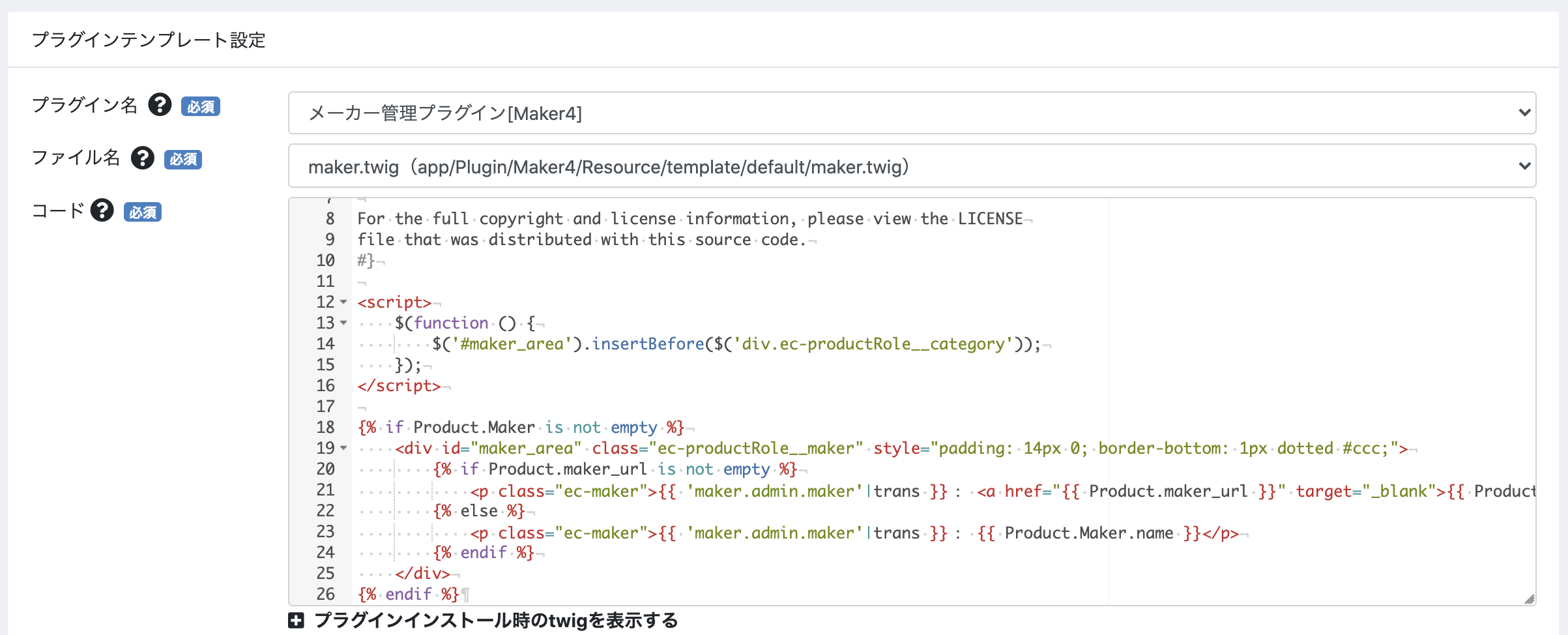The width and height of the screenshot is (1568, 635).
Task: Click '{% if Product.maker_url is not empty %}' line
Action: pyautogui.click(x=615, y=469)
